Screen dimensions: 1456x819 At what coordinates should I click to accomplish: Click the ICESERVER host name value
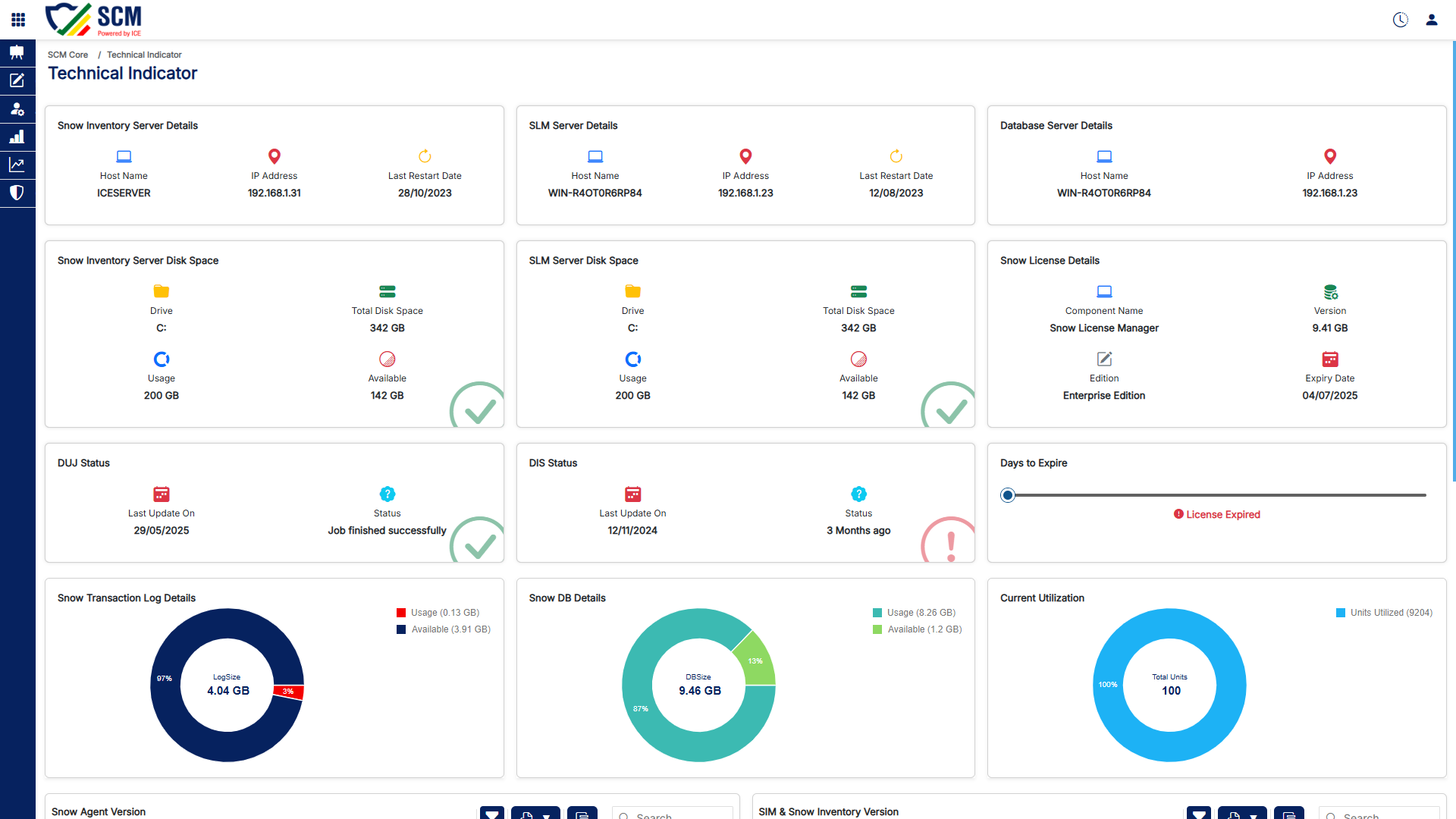coord(124,193)
